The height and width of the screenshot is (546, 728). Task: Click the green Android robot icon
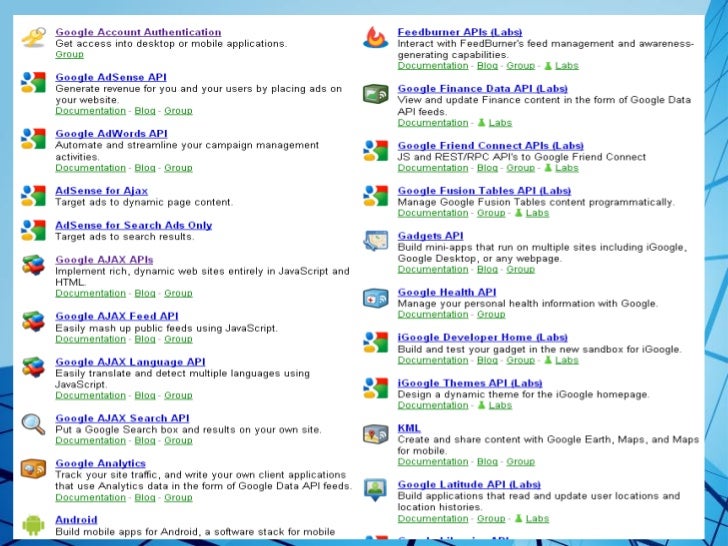coord(33,525)
